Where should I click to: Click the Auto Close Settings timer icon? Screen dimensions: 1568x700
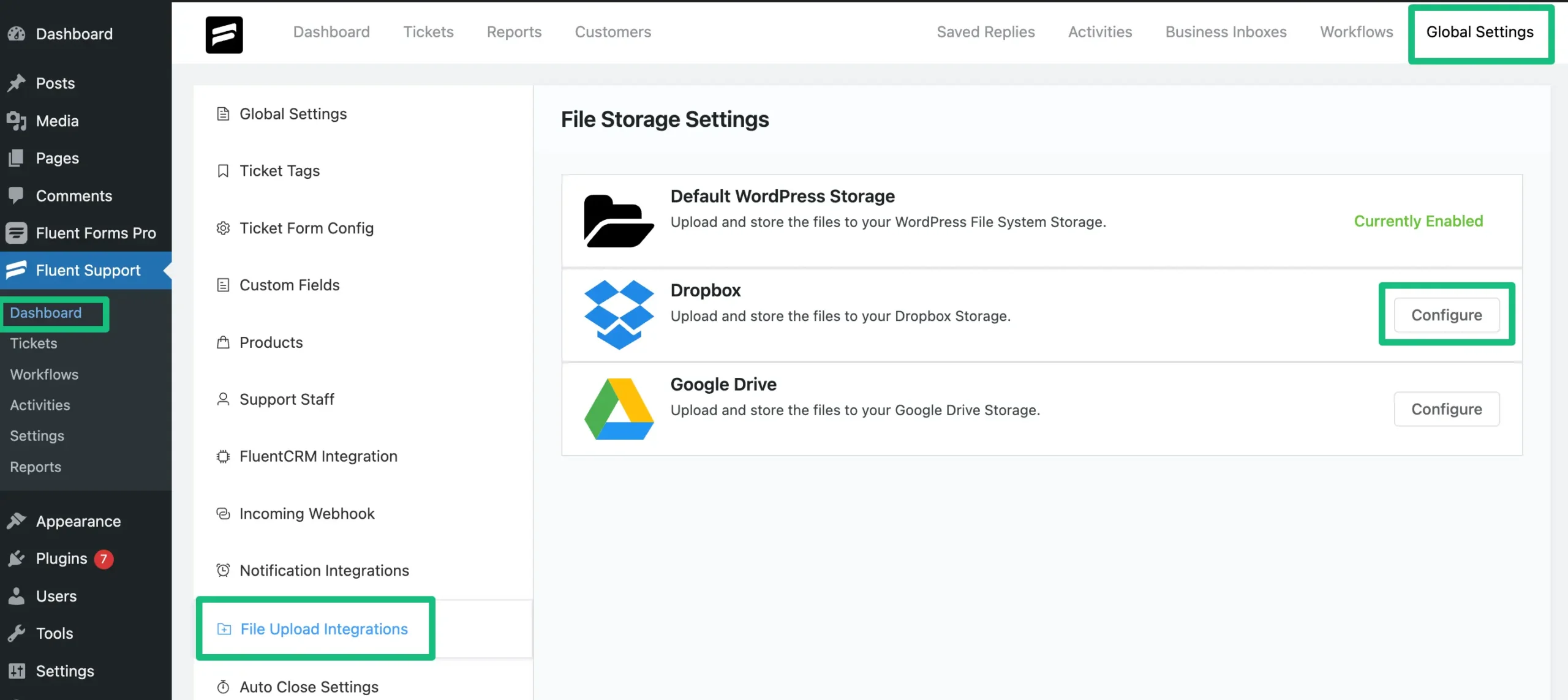pyautogui.click(x=223, y=687)
